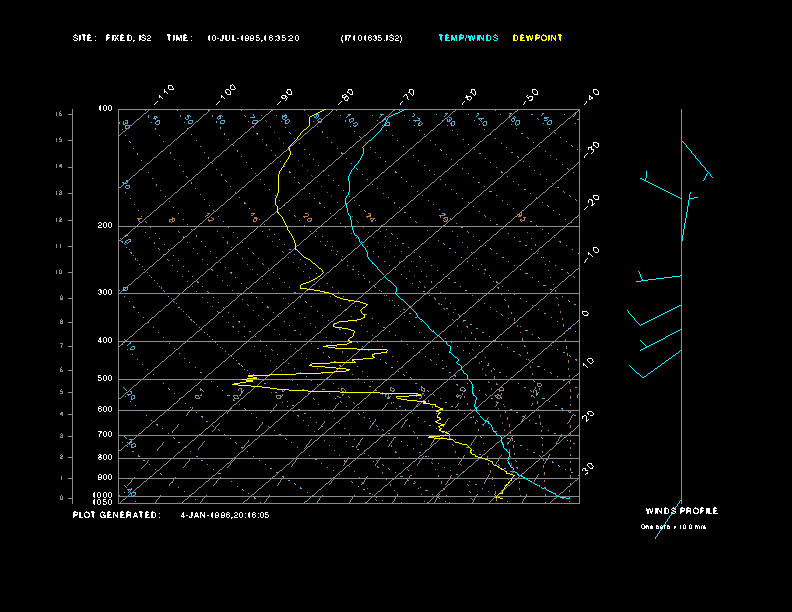This screenshot has width=792, height=612.
Task: Click the pressure level label "800"
Action: point(105,457)
